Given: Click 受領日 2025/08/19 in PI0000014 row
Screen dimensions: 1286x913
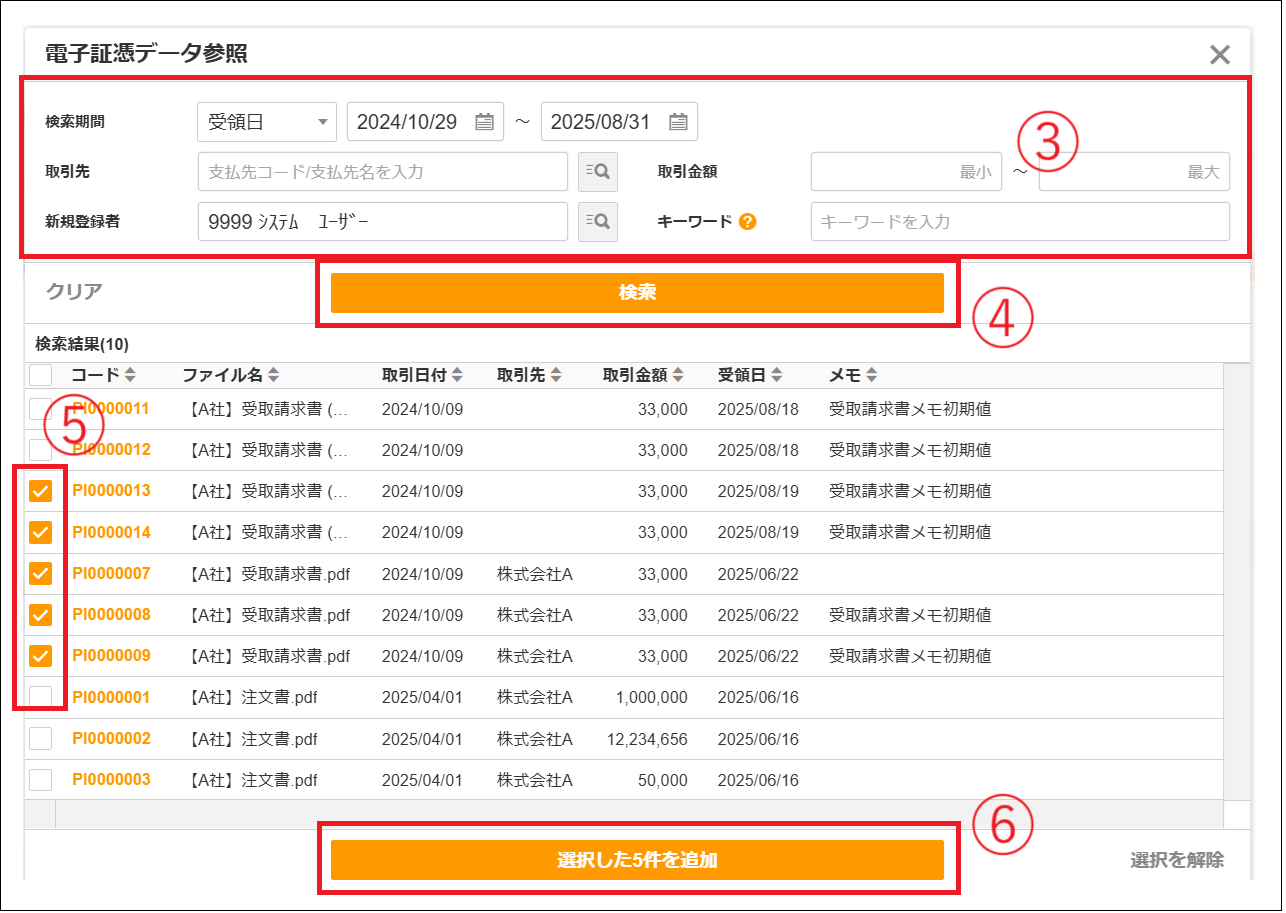Looking at the screenshot, I should coord(758,533).
